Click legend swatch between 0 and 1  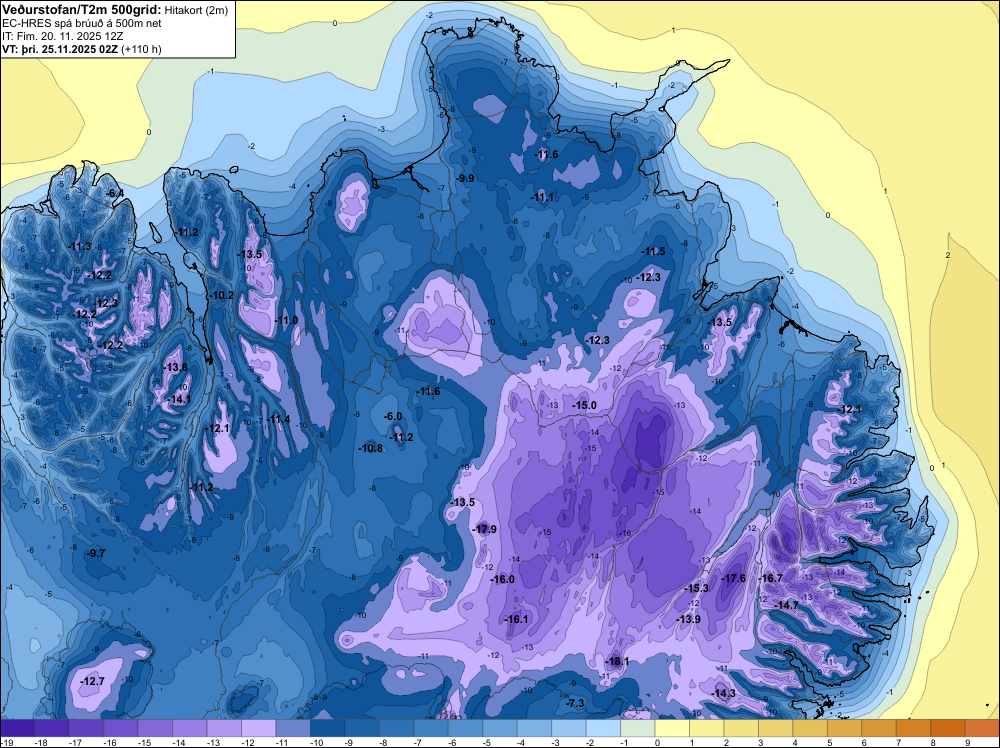click(672, 728)
